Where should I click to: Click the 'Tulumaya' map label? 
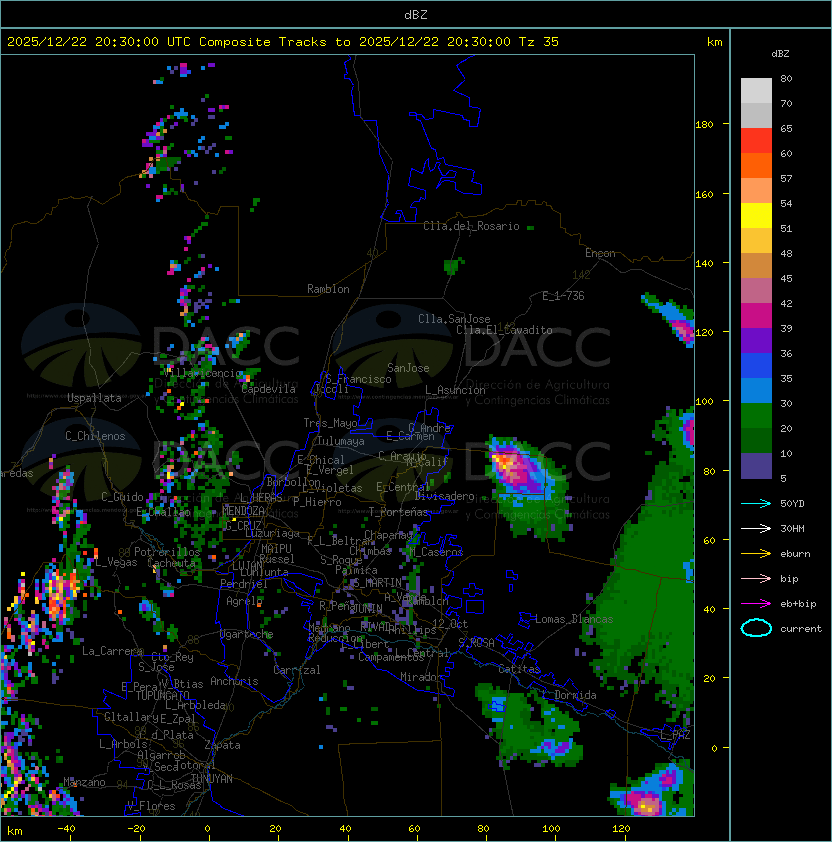(341, 441)
